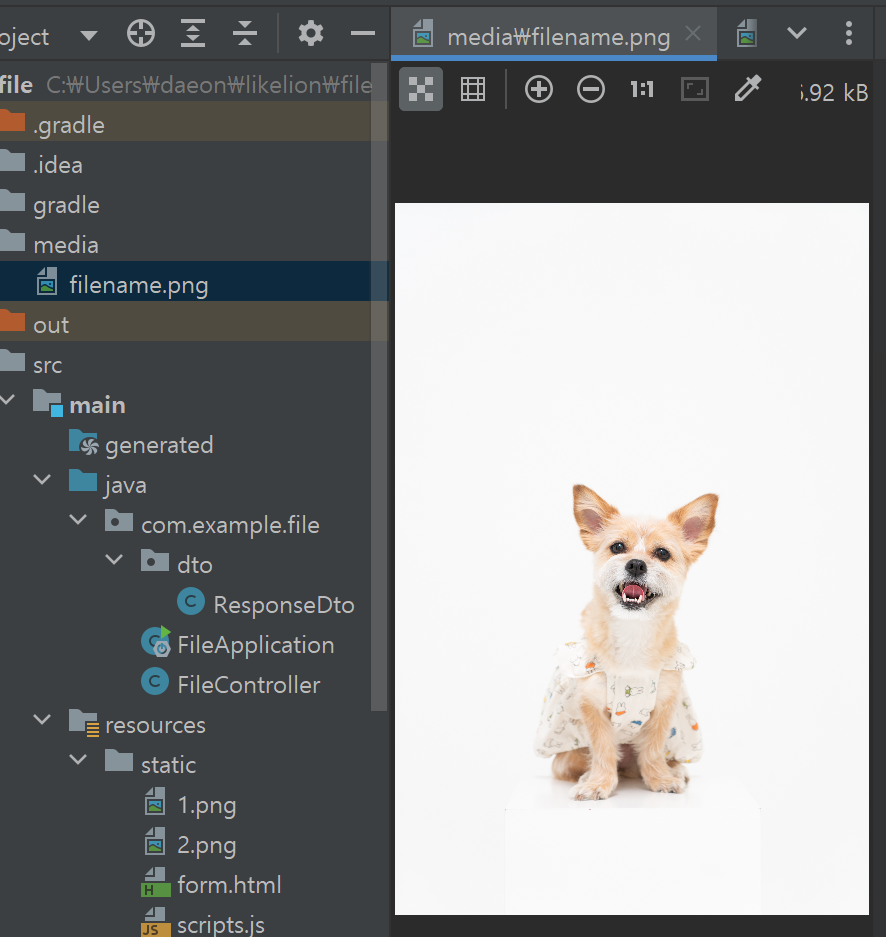Collapse the static folder chevron

(78, 760)
